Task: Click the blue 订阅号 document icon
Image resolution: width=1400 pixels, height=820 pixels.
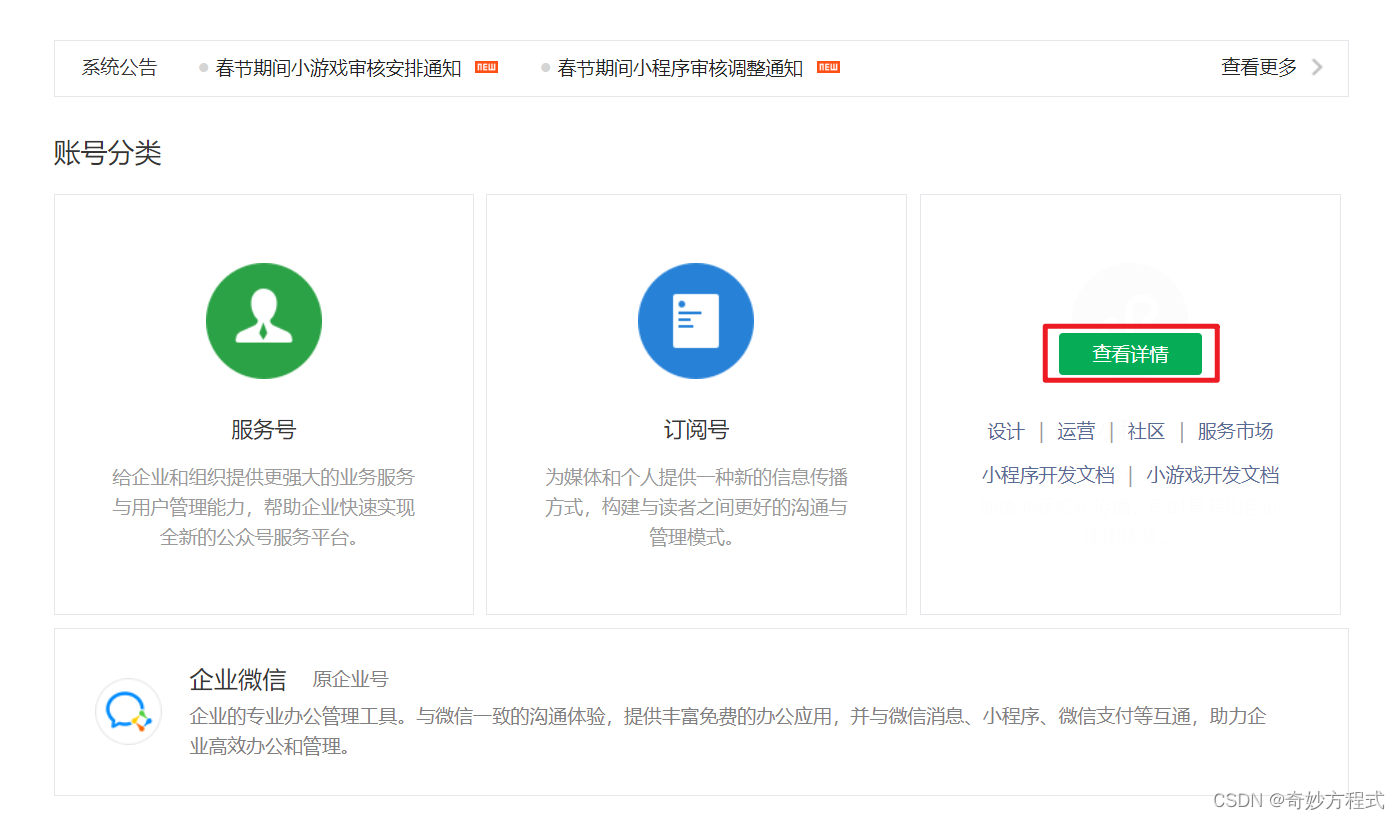Action: [696, 321]
